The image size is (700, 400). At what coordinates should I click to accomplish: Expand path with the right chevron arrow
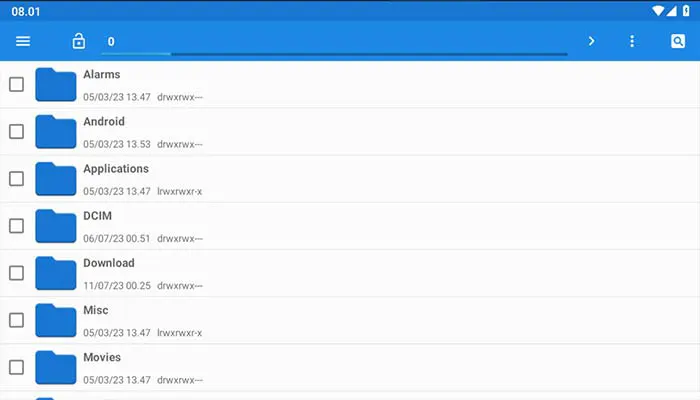pyautogui.click(x=591, y=41)
